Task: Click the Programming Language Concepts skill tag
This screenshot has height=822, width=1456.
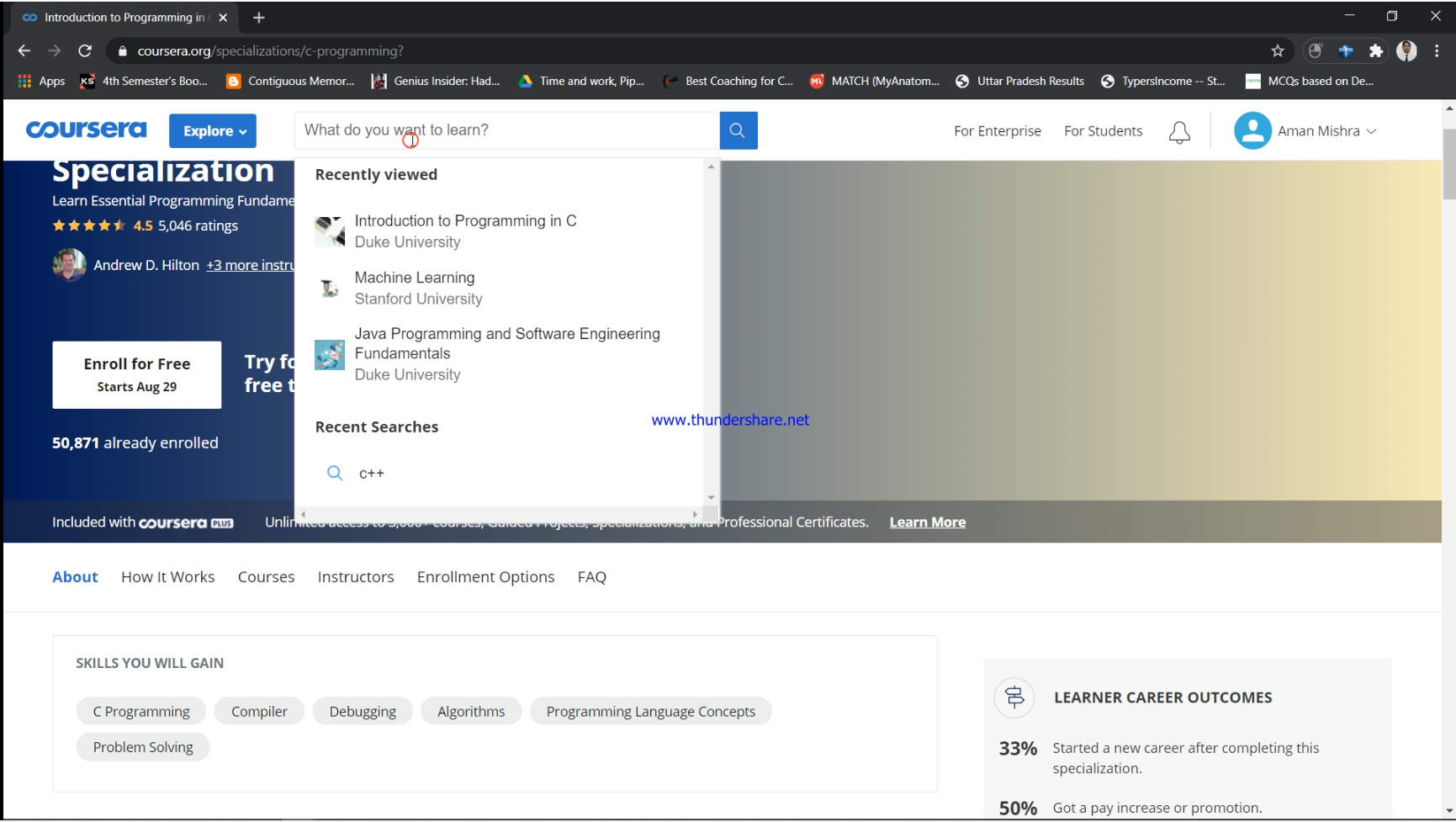Action: pos(651,712)
